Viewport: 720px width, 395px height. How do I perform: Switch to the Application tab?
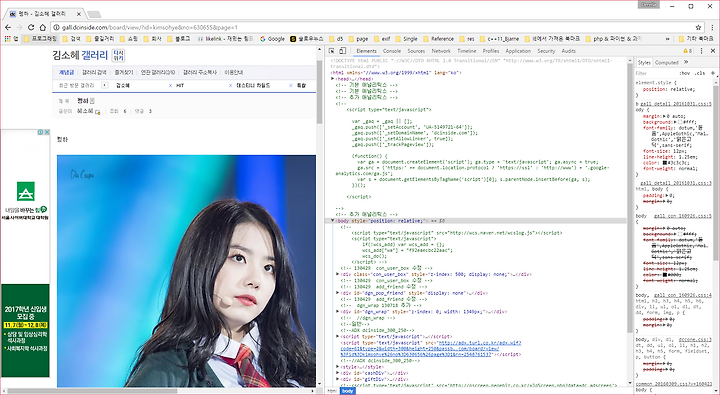518,51
